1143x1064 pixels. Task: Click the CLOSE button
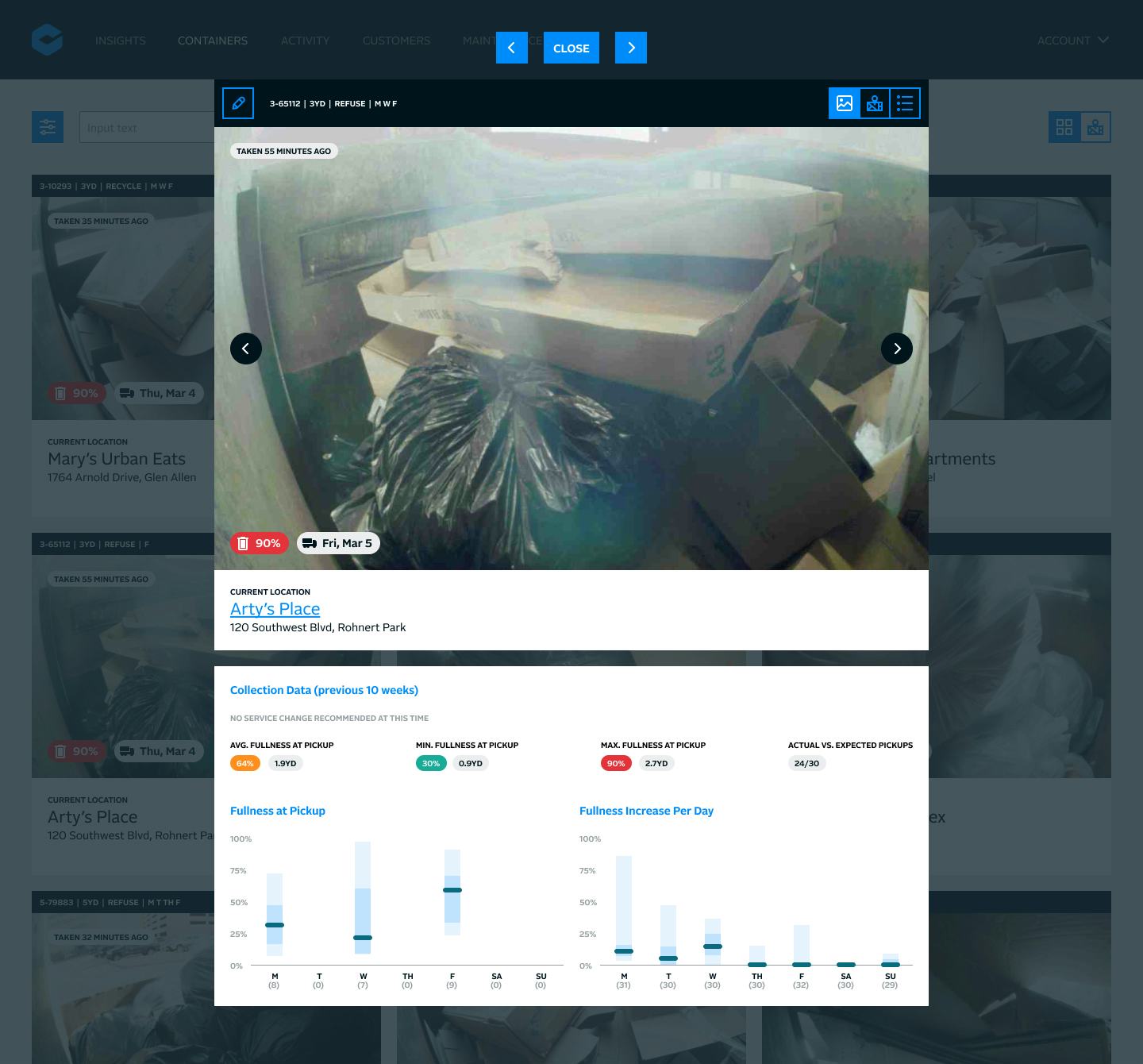pyautogui.click(x=571, y=48)
